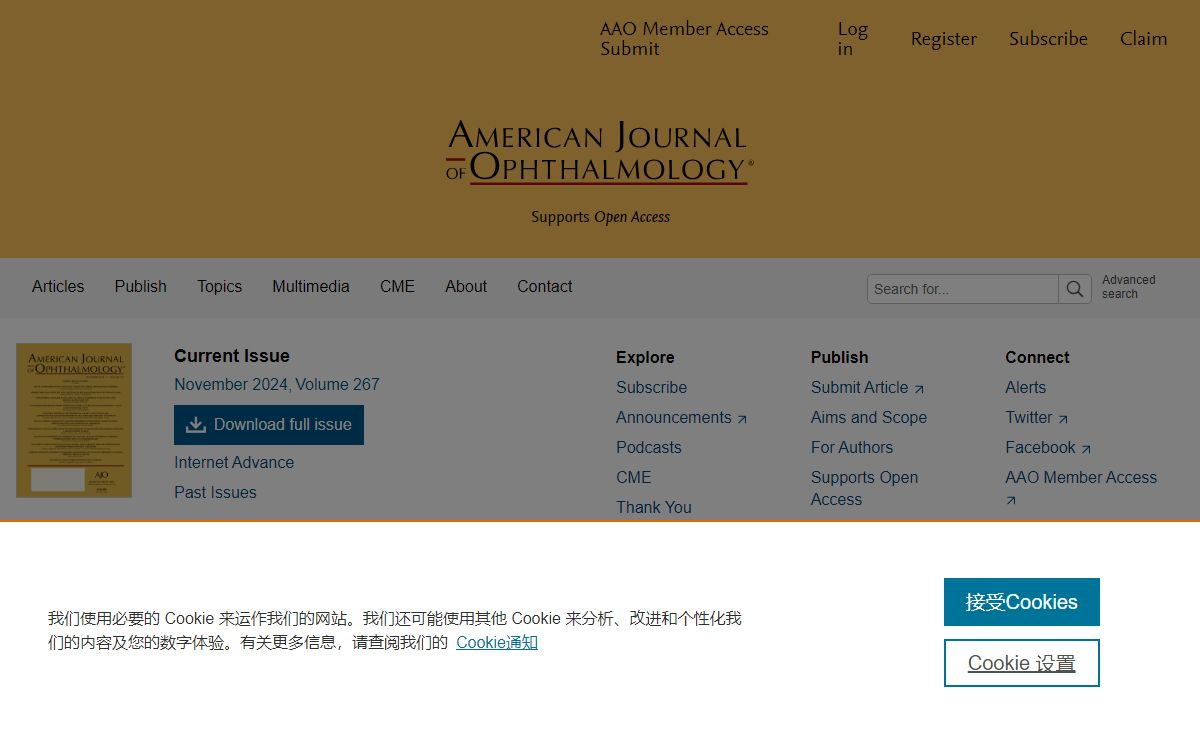Open Past Issues
Viewport: 1200px width, 740px height.
(x=215, y=492)
